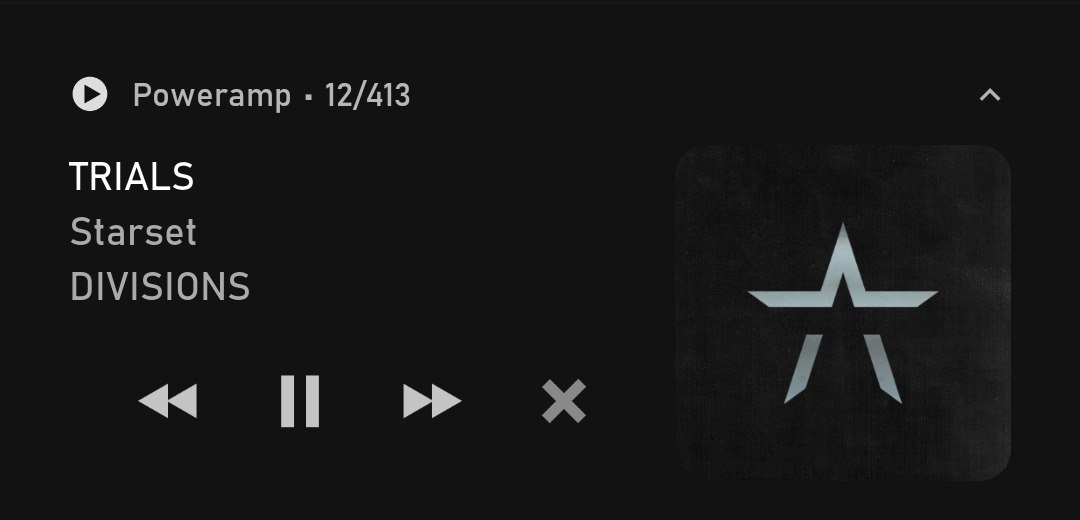
Task: Collapse the Poweramp notification with the chevron
Action: [990, 95]
